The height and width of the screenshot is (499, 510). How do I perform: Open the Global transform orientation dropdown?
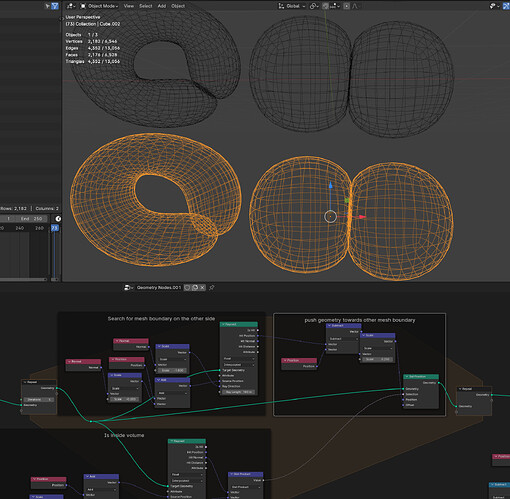pos(292,6)
